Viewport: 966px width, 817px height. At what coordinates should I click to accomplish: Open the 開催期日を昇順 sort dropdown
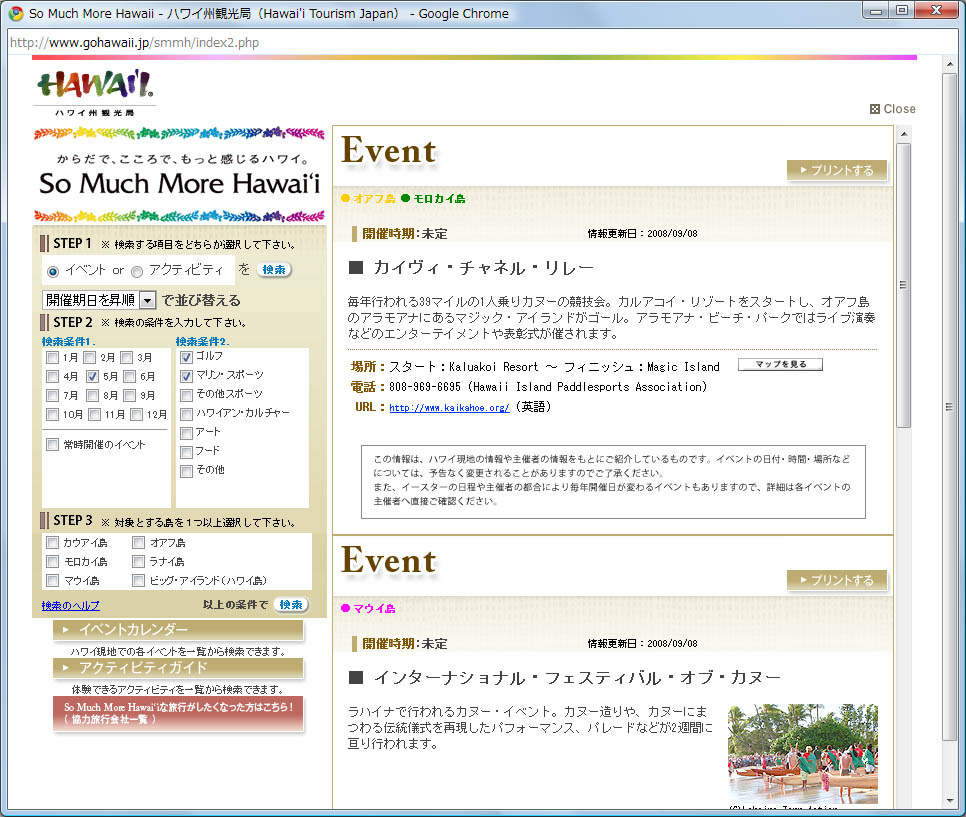pos(99,300)
